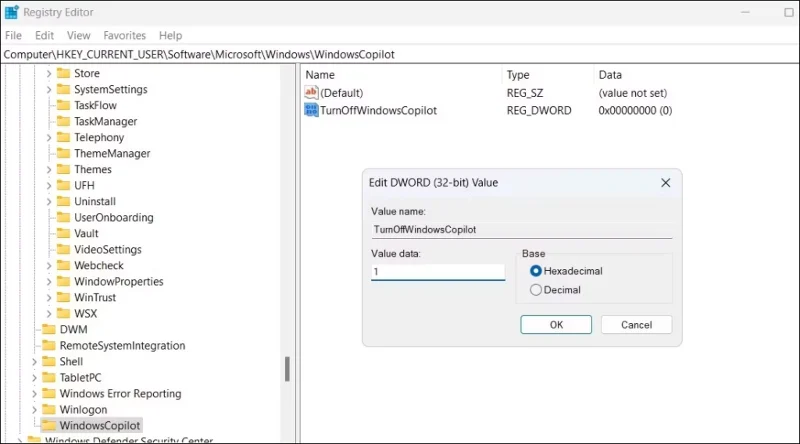Expand the Themes key

pyautogui.click(x=49, y=169)
